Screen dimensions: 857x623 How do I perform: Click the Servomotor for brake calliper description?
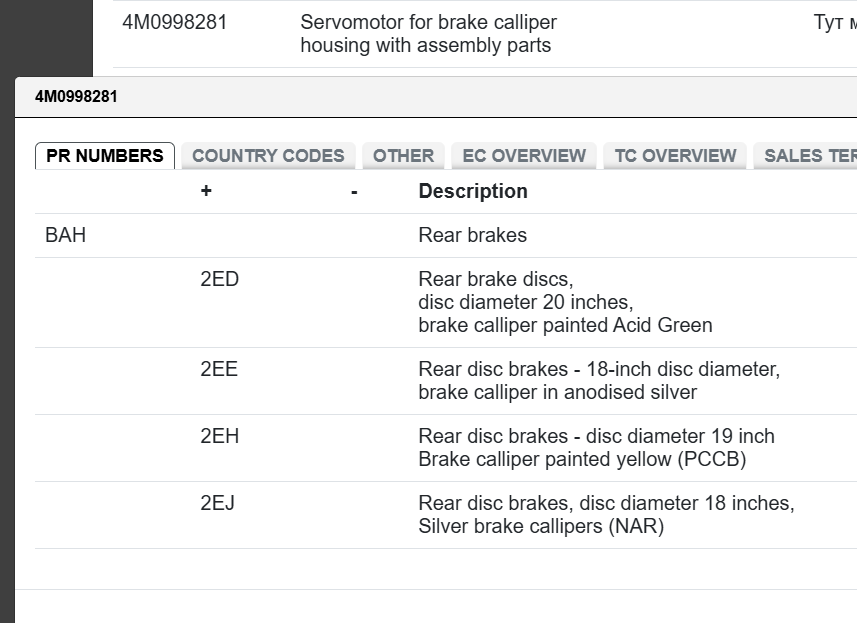coord(428,33)
